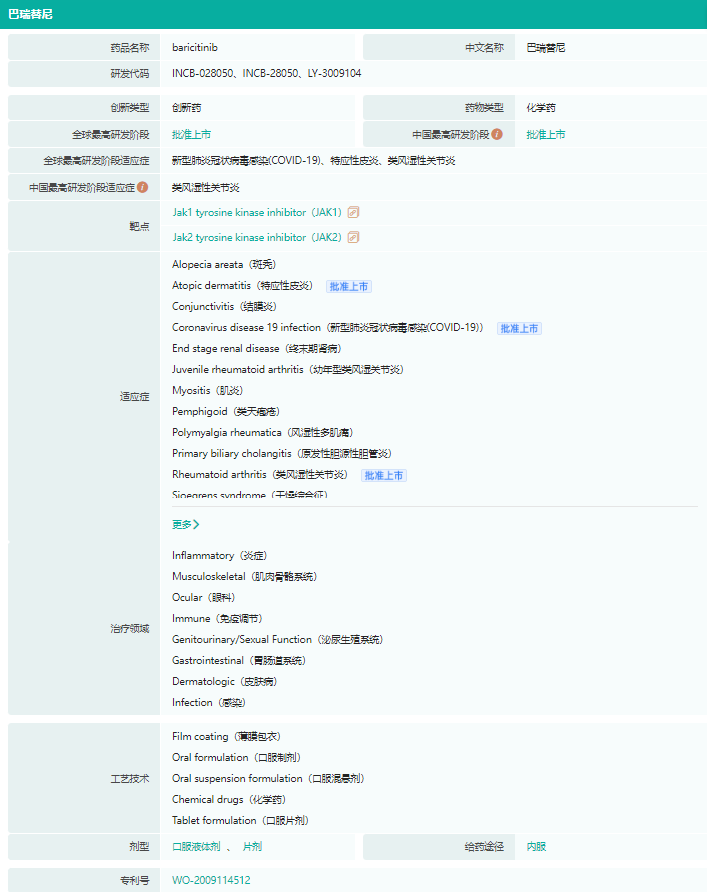Click 化学药 drug type value
Viewport: 707px width, 892px height.
(x=541, y=108)
